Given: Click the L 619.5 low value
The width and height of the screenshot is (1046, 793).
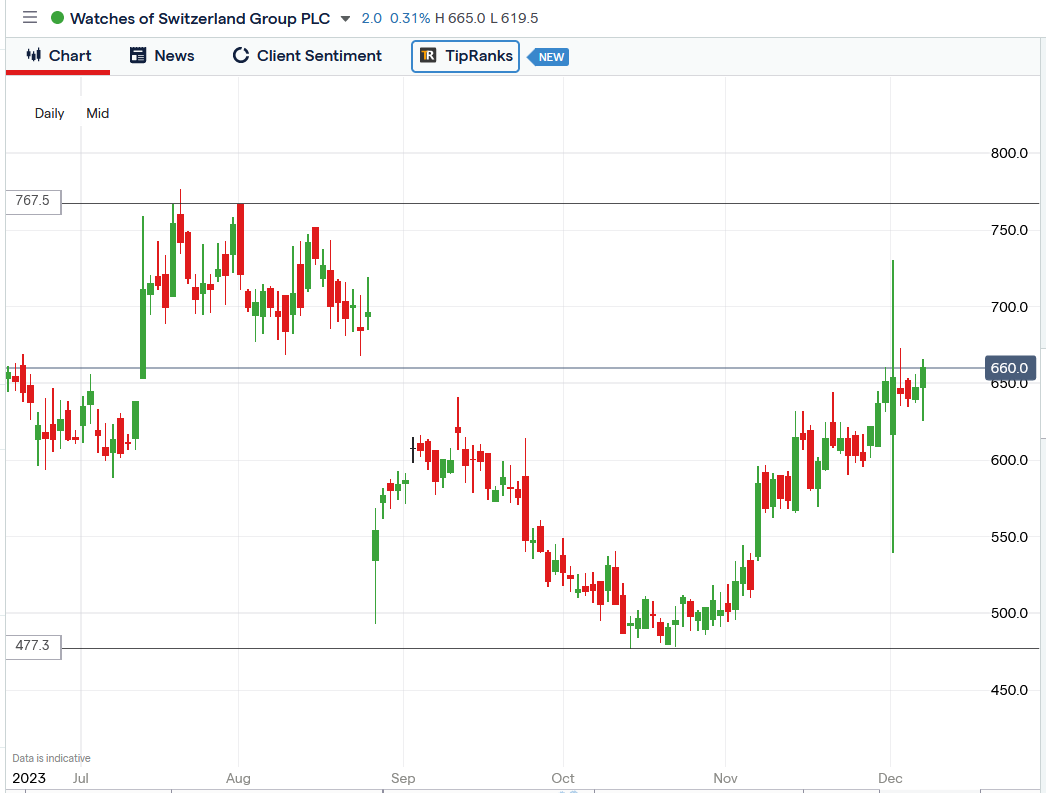Looking at the screenshot, I should point(514,19).
